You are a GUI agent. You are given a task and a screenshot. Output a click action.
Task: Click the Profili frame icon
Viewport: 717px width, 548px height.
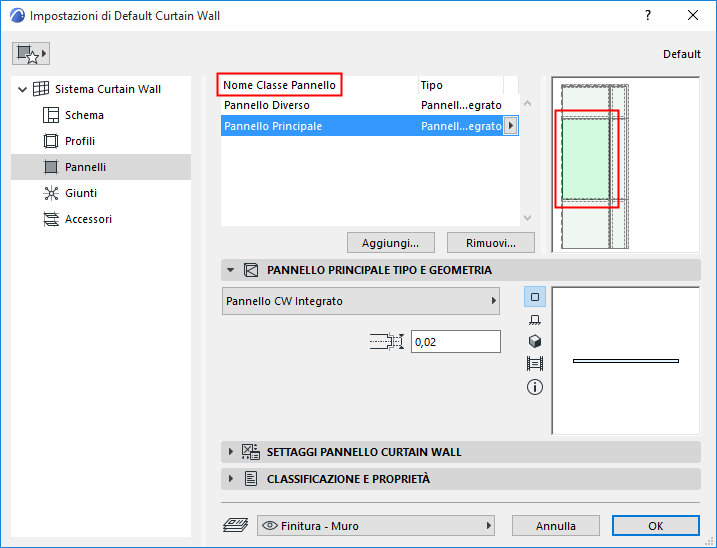click(x=51, y=141)
